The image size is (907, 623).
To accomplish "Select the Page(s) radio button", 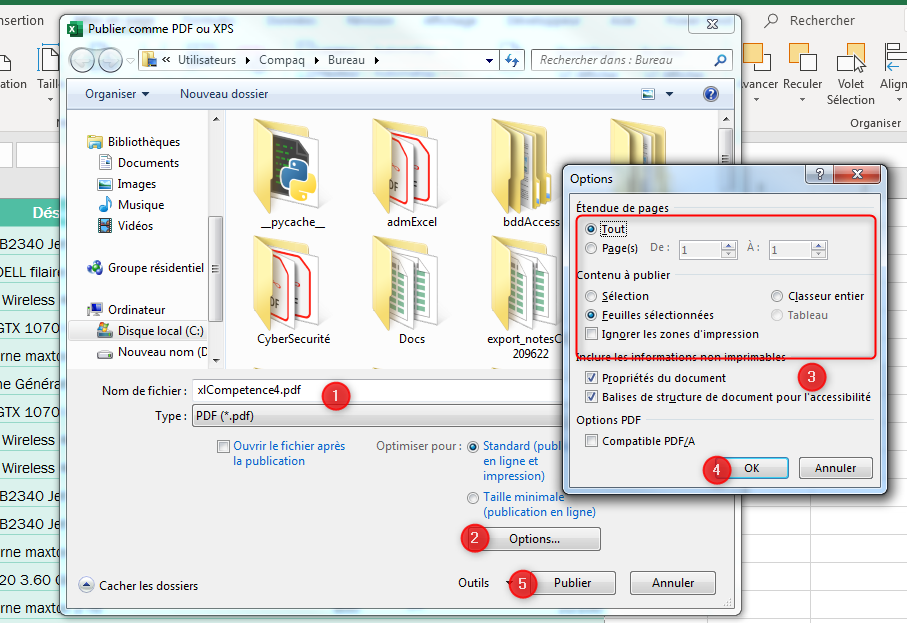I will coord(591,248).
